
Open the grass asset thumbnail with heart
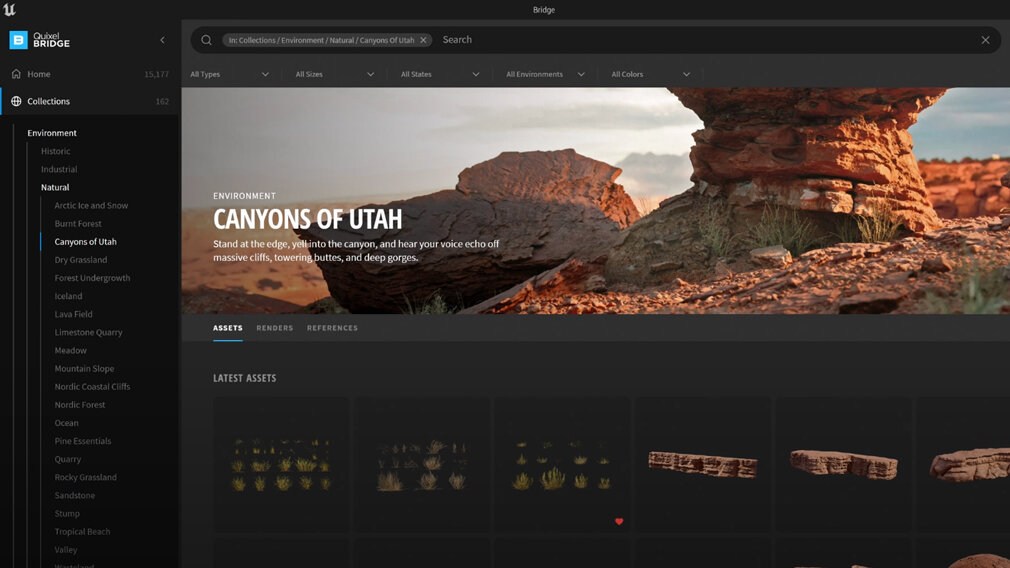(562, 464)
